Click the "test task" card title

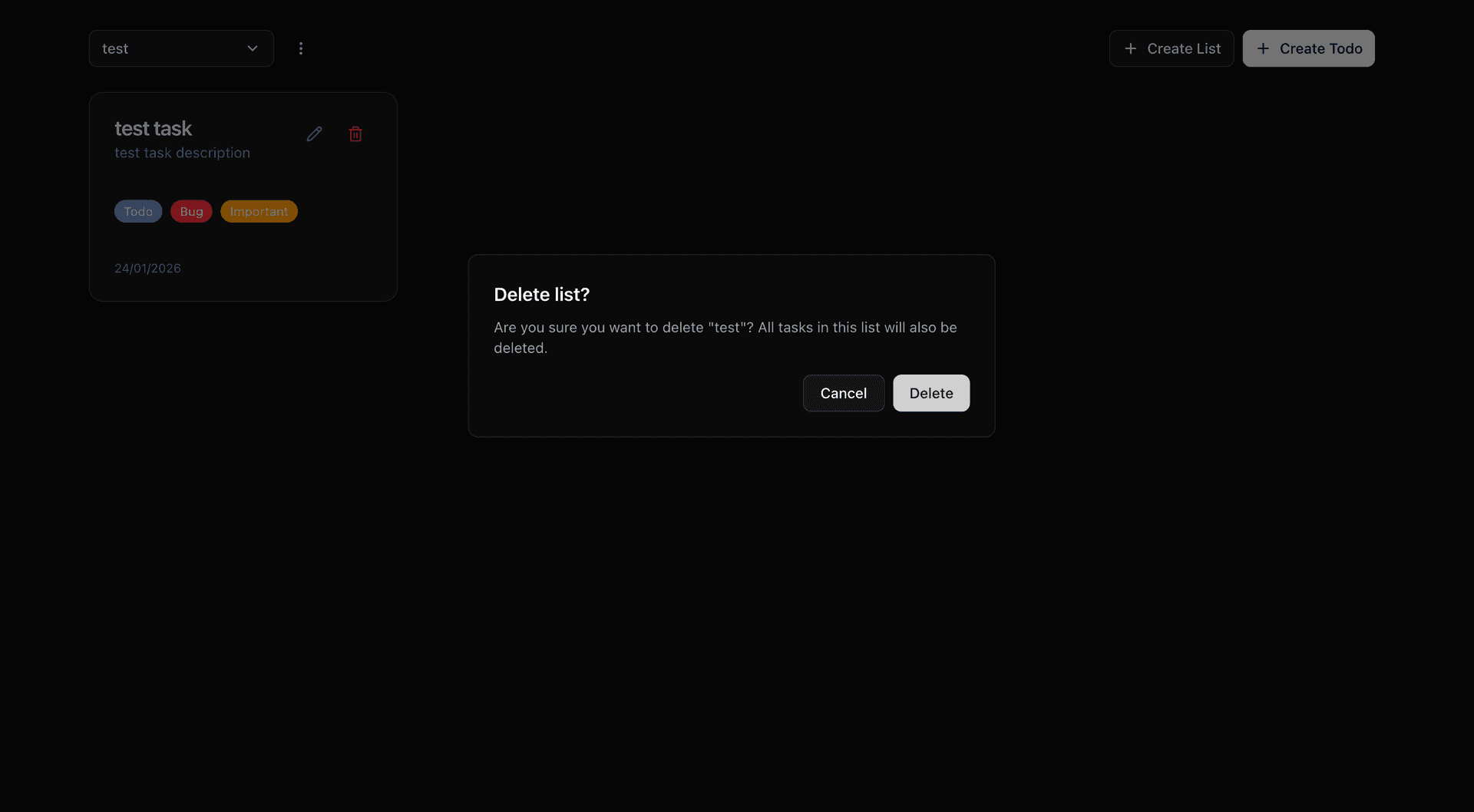(153, 128)
